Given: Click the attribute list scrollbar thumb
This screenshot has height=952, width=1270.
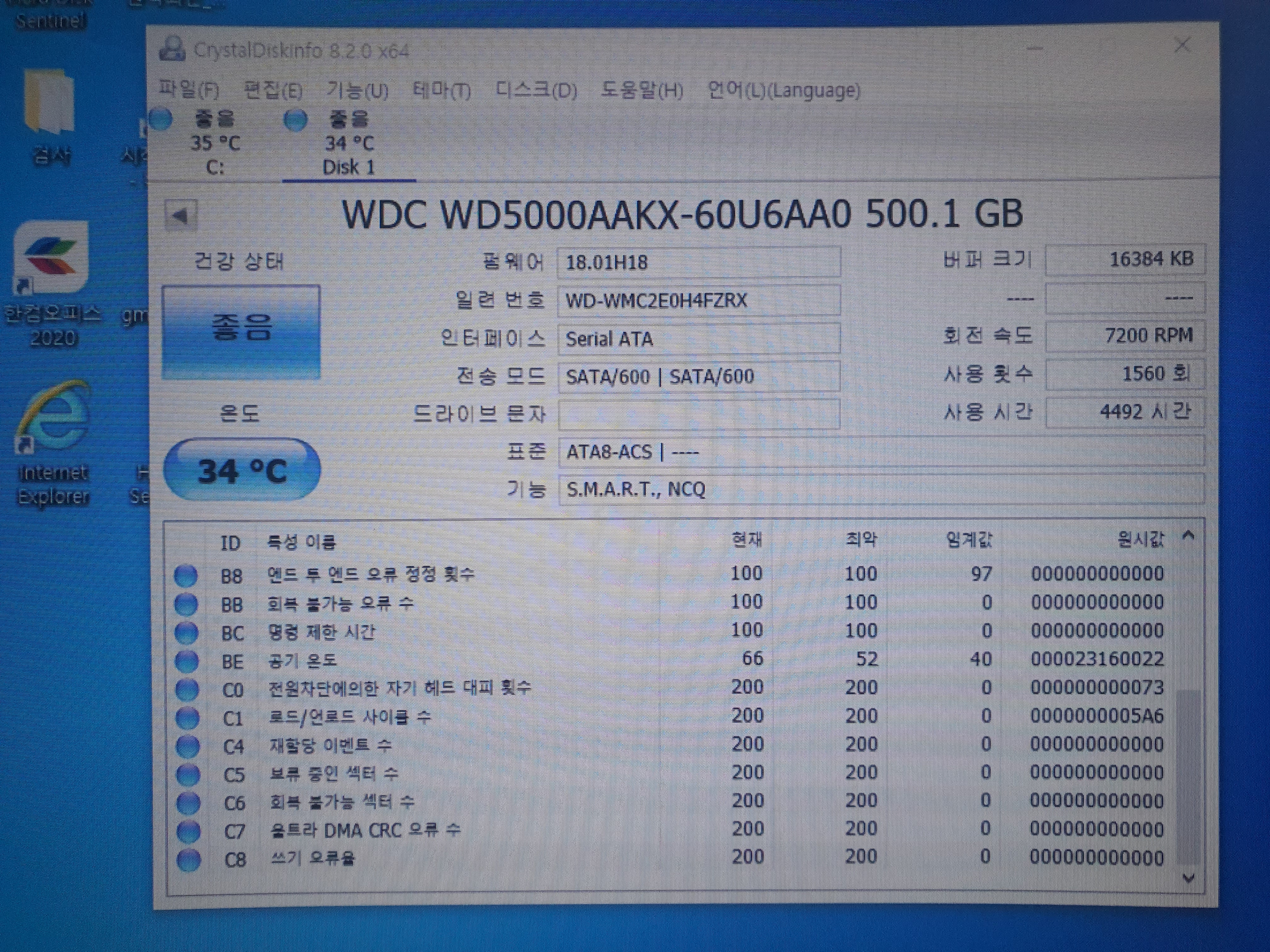Looking at the screenshot, I should [1188, 778].
